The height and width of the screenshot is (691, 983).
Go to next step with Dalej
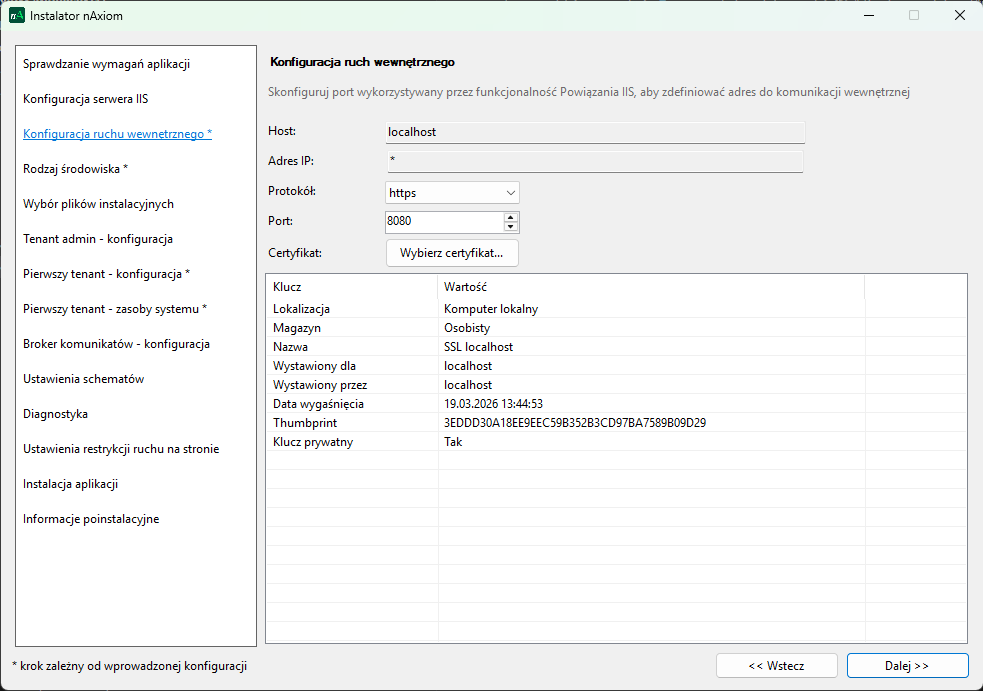tap(907, 665)
